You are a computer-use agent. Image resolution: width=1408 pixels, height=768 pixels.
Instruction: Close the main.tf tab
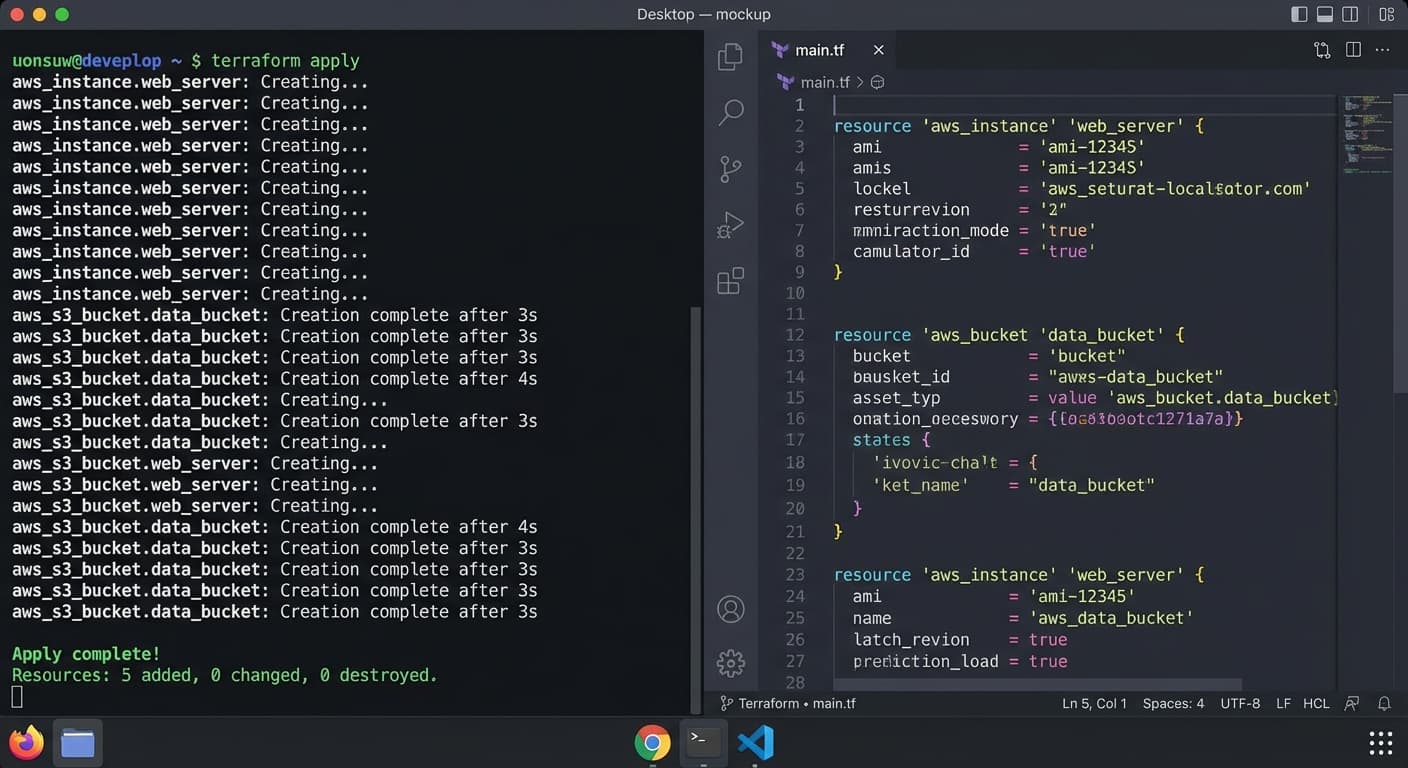[878, 50]
